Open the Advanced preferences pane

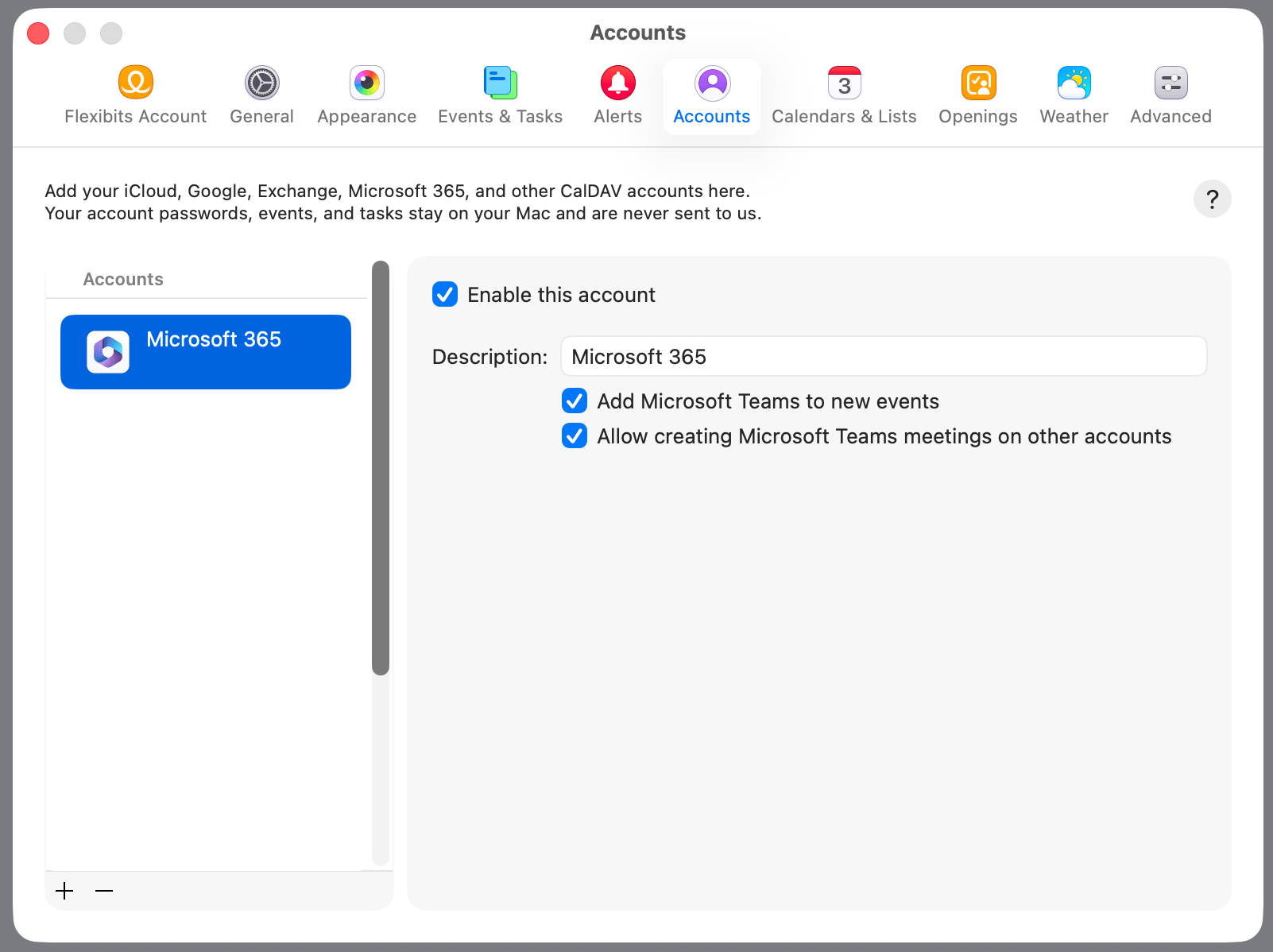click(1170, 94)
